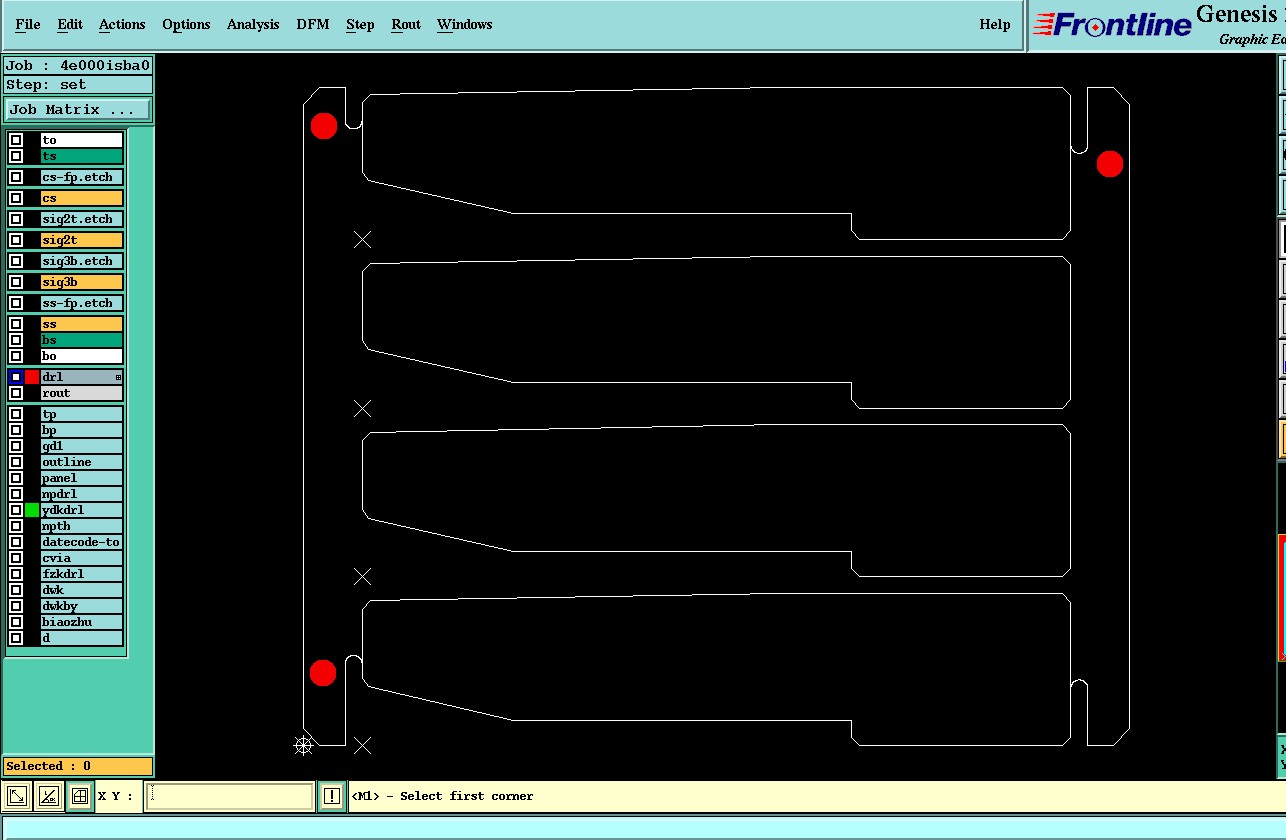Toggle the datecode-to layer checkbox
1286x840 pixels.
point(16,542)
